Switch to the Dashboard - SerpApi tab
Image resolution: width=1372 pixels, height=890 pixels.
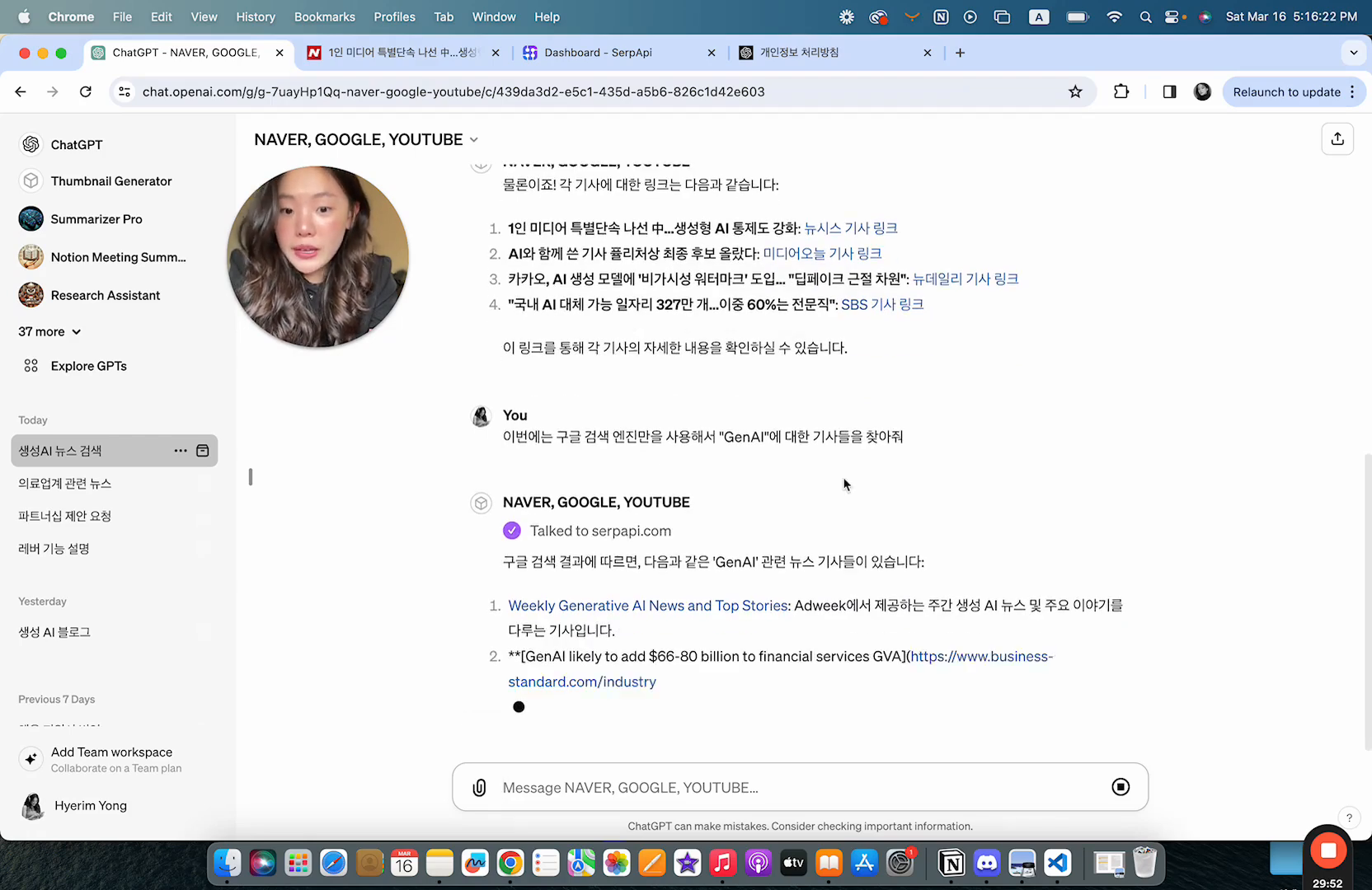[618, 53]
